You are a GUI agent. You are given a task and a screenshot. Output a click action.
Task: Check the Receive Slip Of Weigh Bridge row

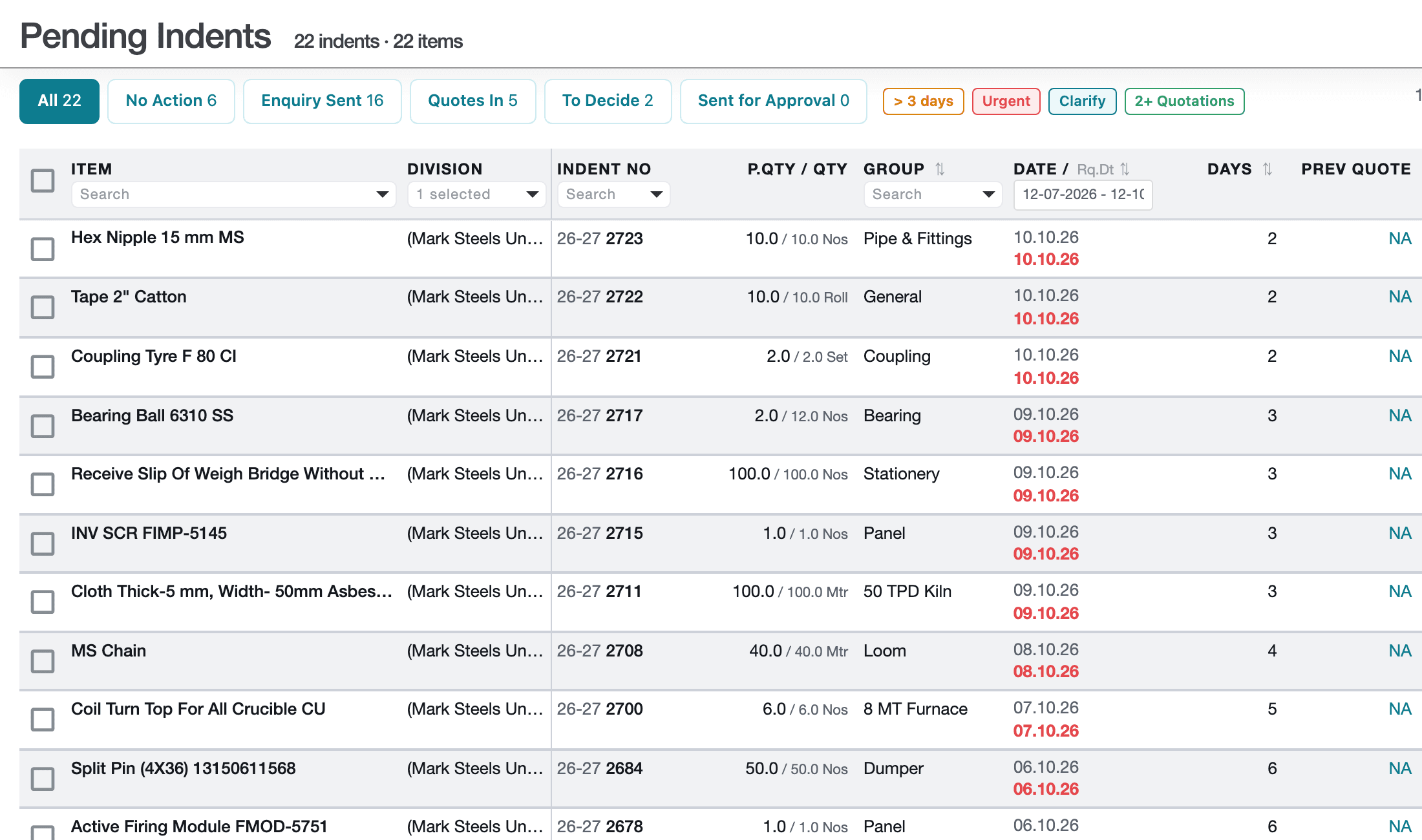43,485
